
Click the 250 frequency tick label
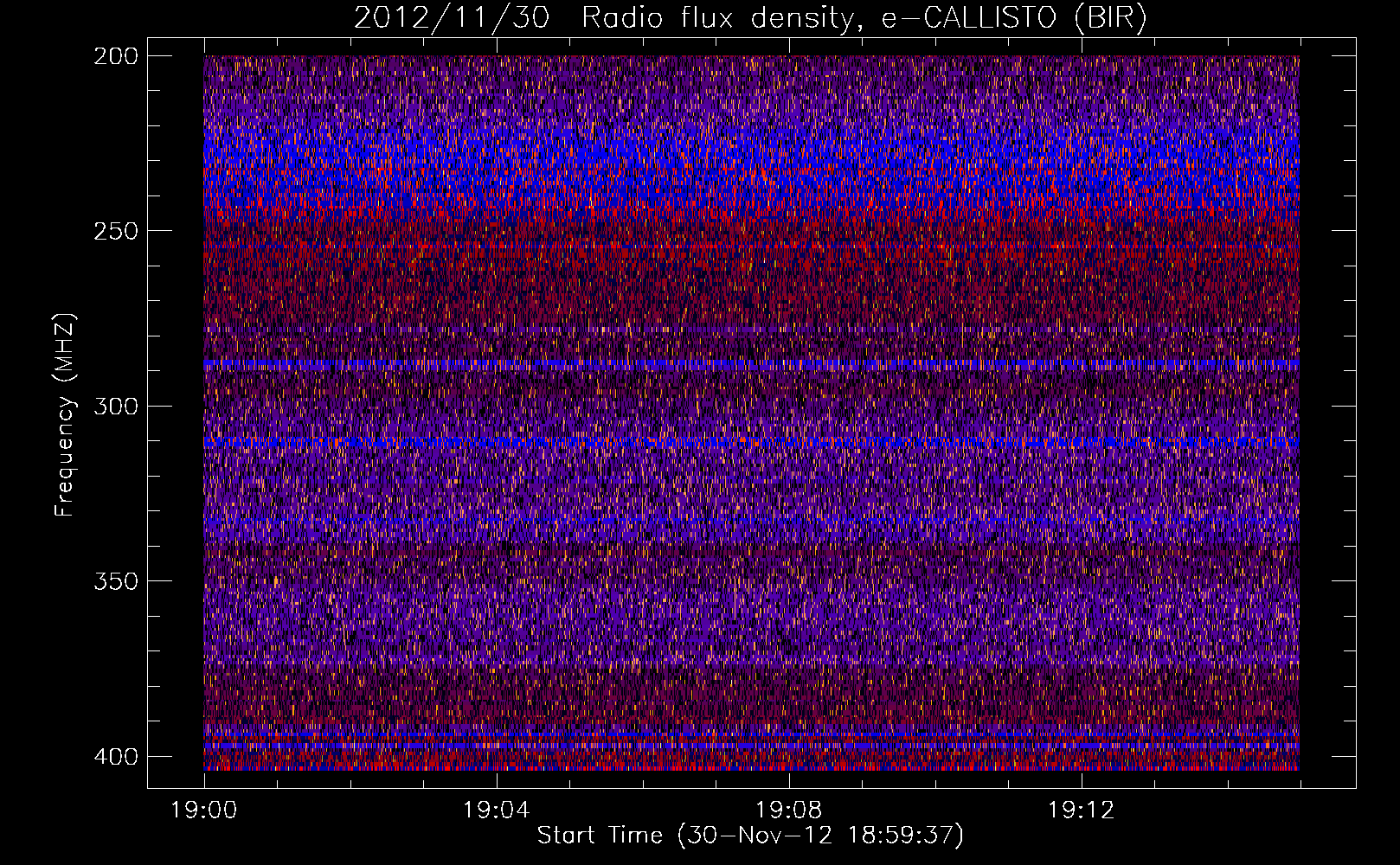[x=115, y=231]
